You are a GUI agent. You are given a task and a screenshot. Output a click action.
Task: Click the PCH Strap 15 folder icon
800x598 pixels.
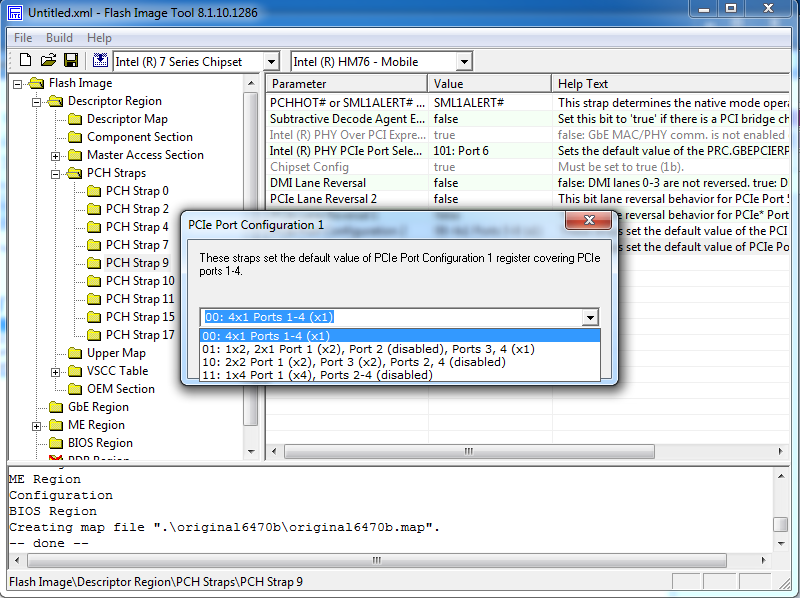(94, 317)
